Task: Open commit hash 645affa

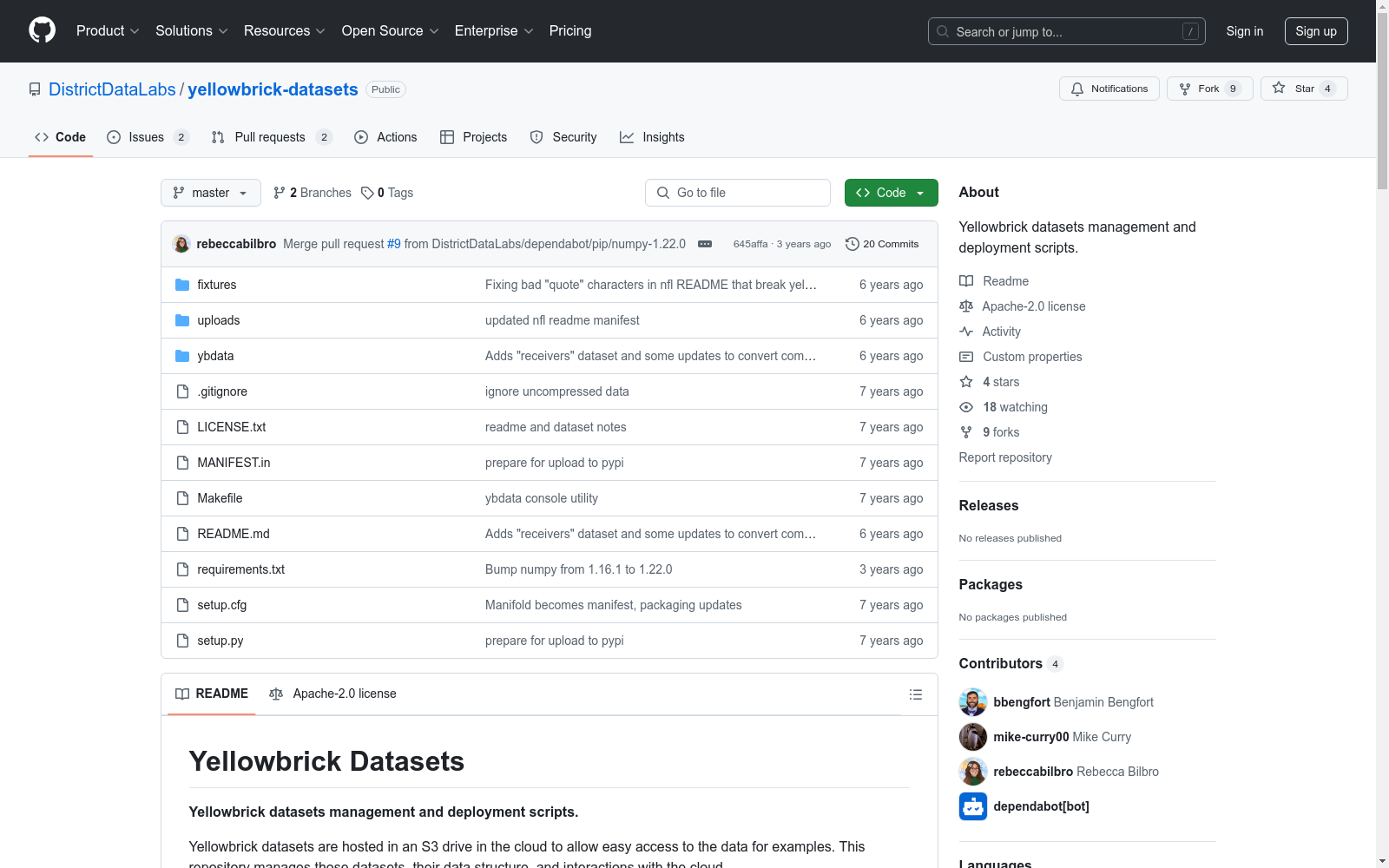Action: tap(750, 244)
